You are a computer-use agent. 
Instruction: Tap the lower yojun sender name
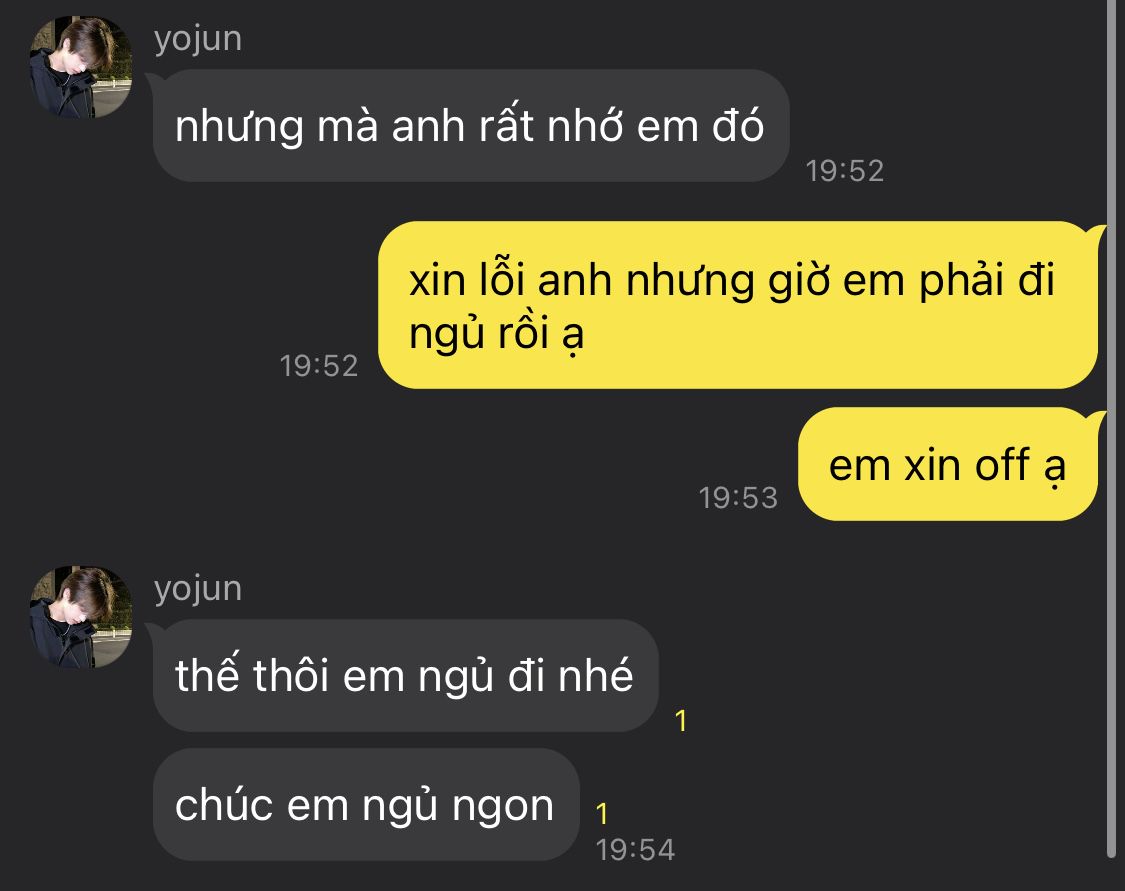pyautogui.click(x=198, y=590)
